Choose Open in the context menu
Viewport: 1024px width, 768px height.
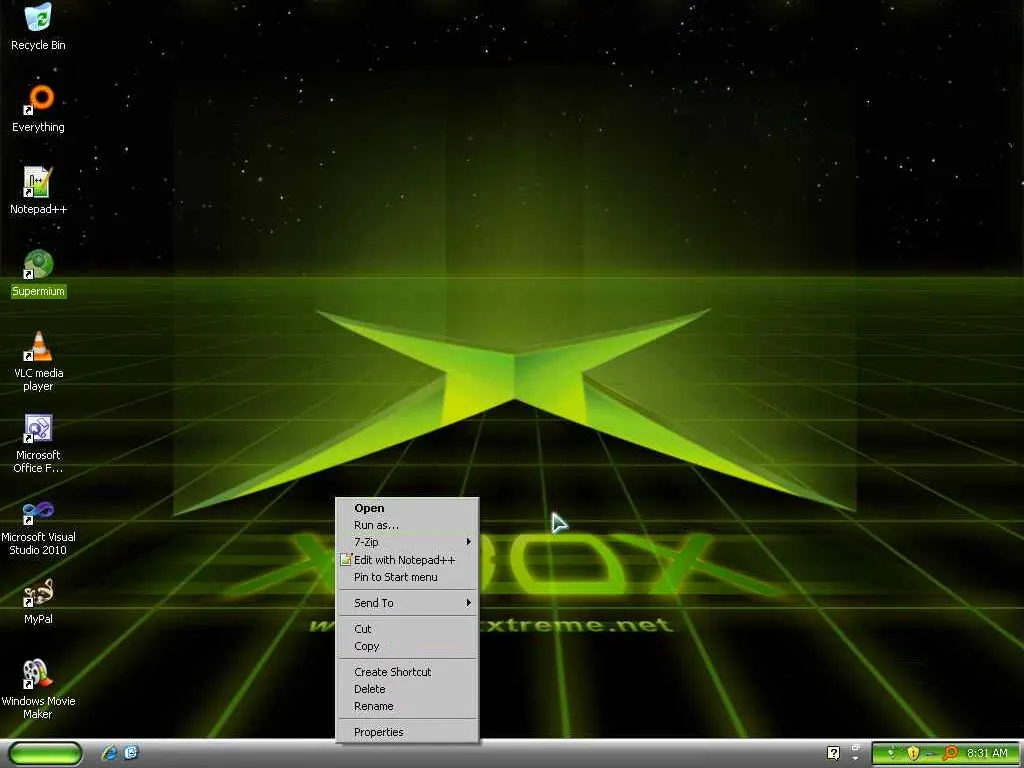pos(407,508)
